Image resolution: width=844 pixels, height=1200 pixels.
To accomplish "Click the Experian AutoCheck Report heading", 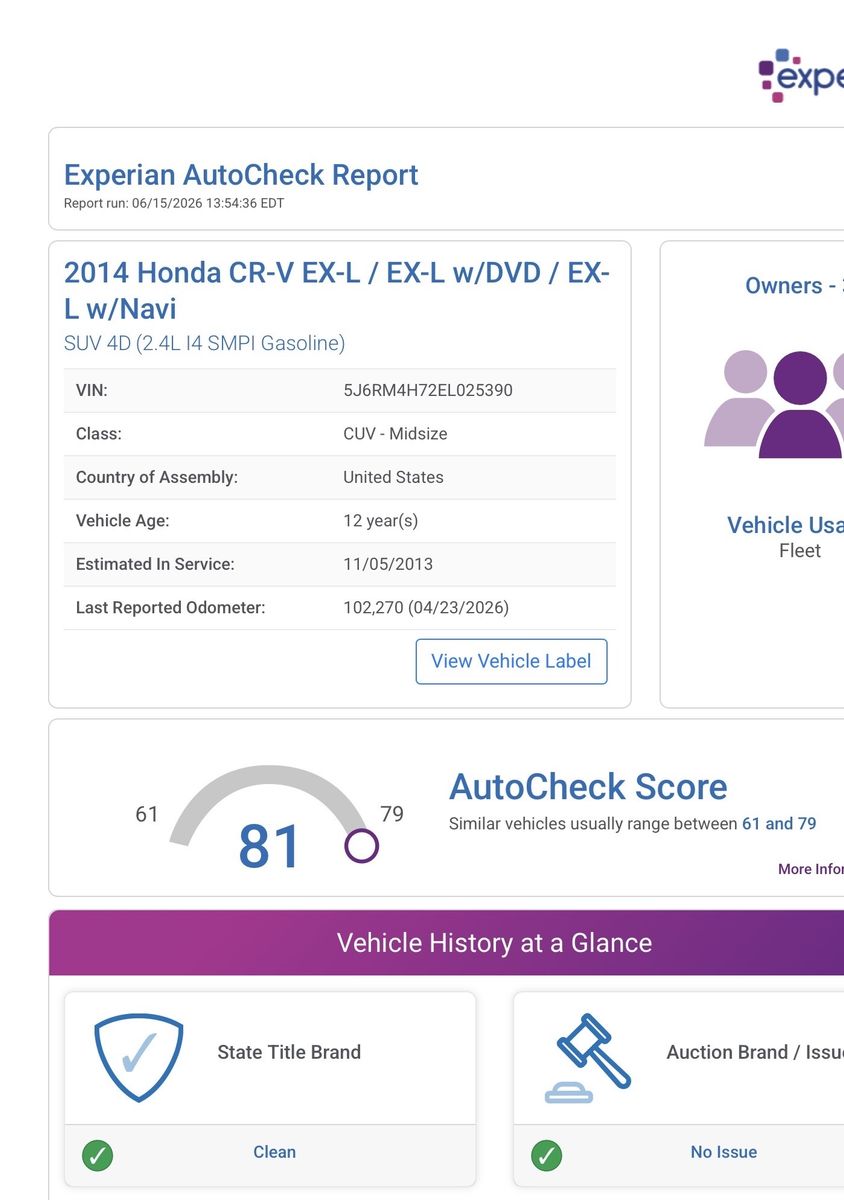I will [x=241, y=174].
